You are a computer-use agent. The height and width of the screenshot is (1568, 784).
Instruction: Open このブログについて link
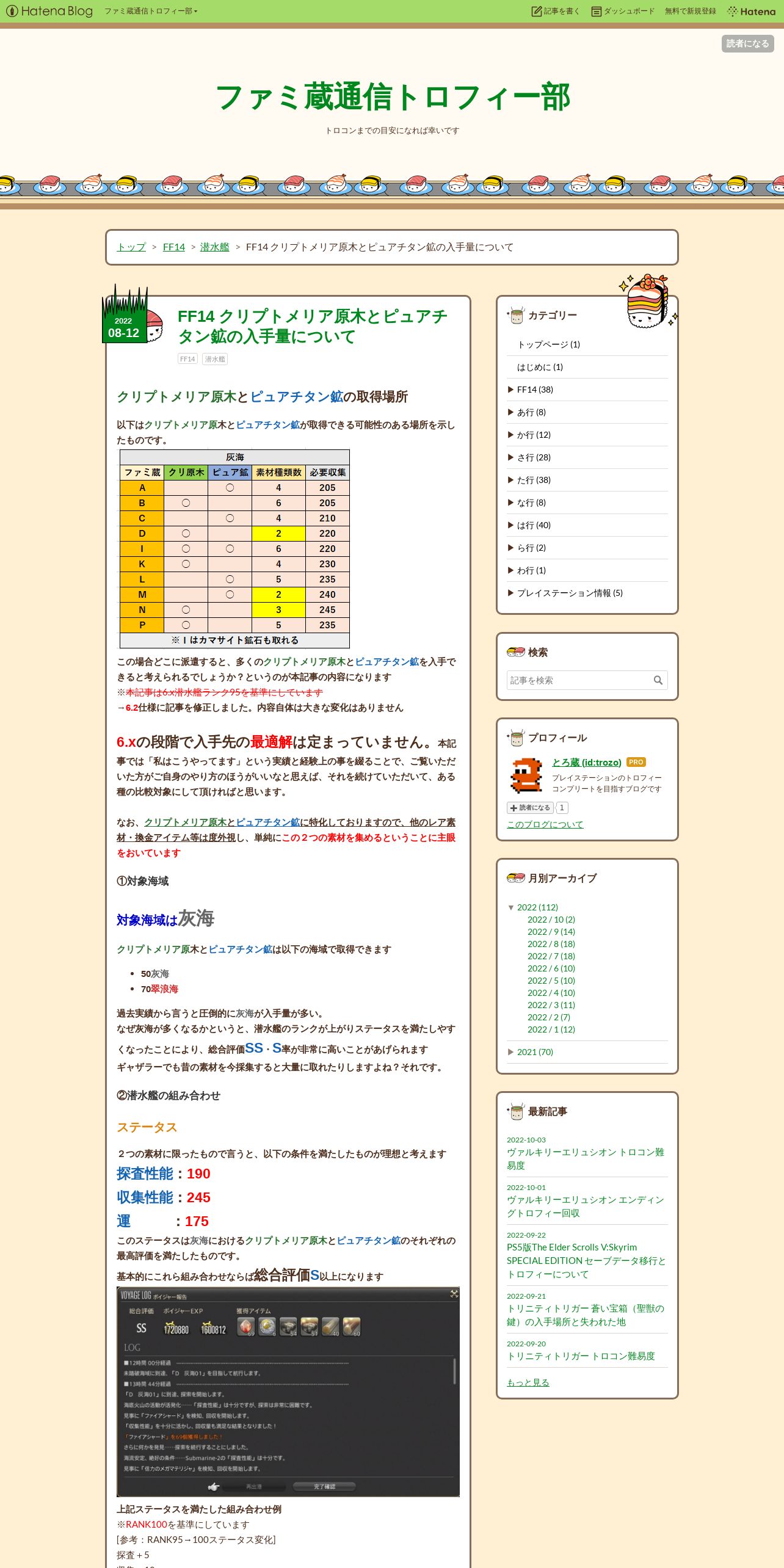(x=545, y=824)
